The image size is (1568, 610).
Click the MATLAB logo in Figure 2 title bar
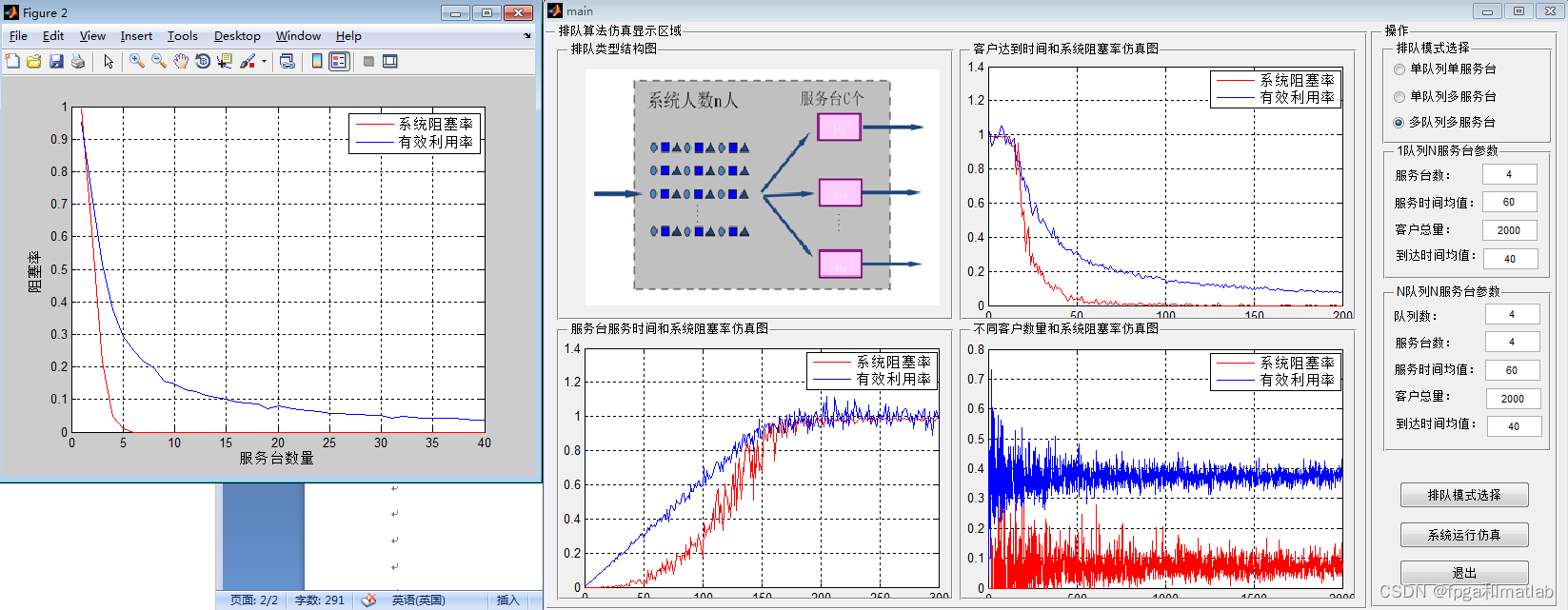click(x=11, y=12)
